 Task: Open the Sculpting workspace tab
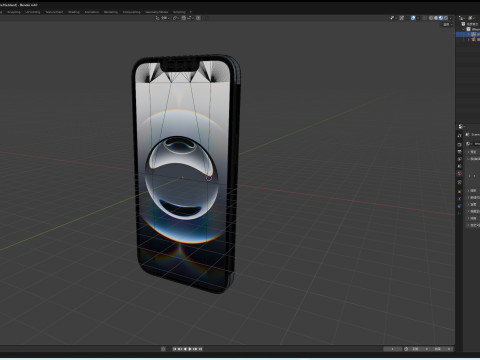(x=14, y=12)
